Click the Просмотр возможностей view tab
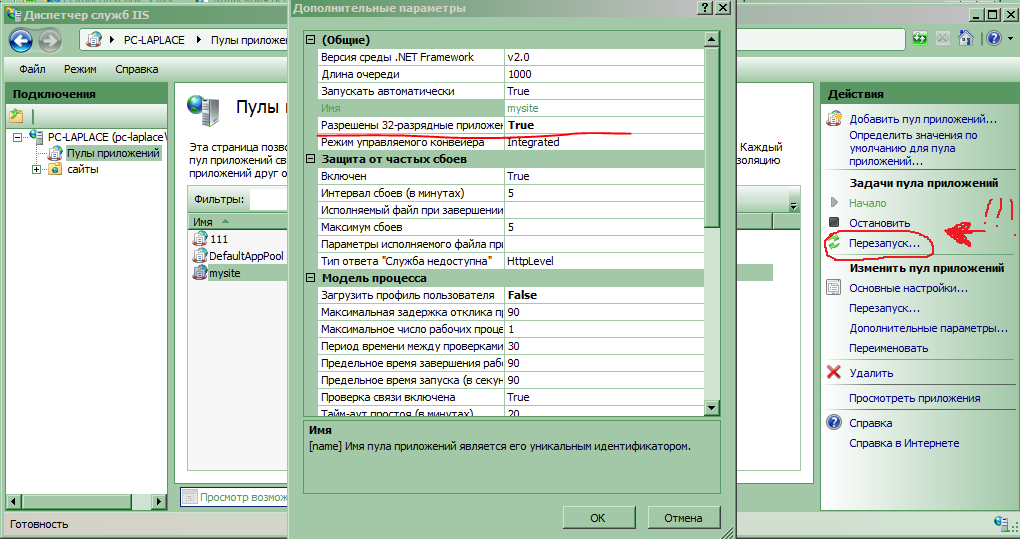The width and height of the screenshot is (1020, 539). coord(234,497)
